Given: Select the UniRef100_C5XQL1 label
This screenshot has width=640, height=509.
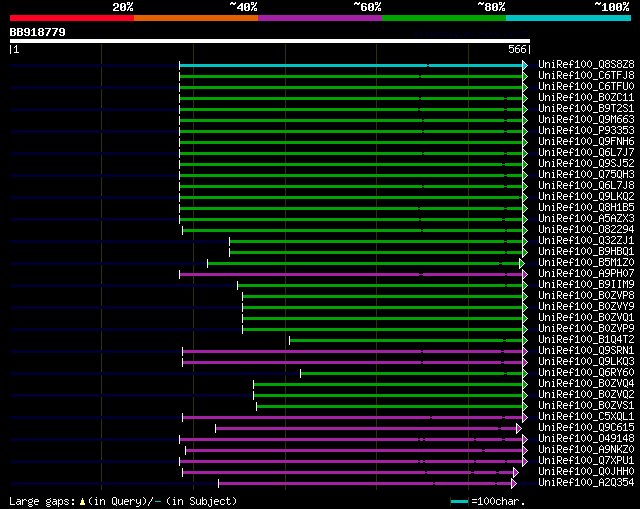Looking at the screenshot, I should pos(586,417).
